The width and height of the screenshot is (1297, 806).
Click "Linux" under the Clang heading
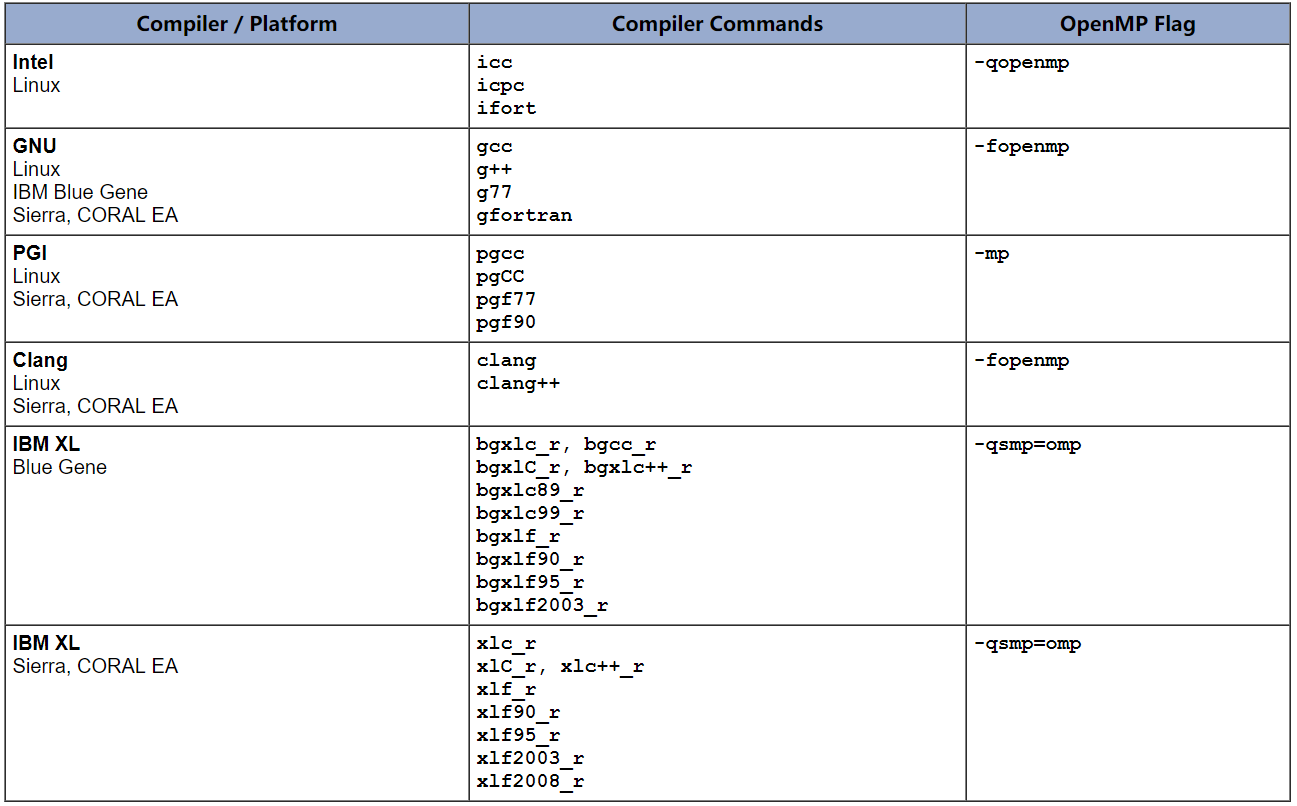(x=36, y=383)
